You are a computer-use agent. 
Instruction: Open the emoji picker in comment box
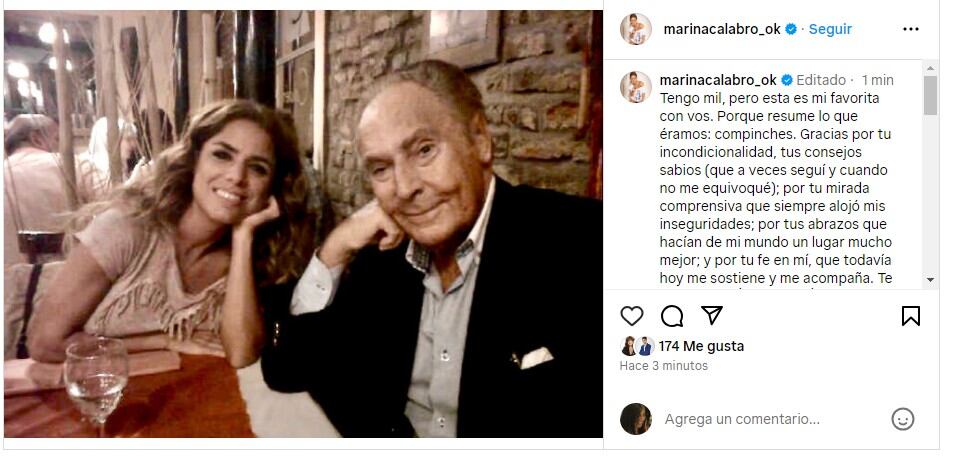(903, 419)
